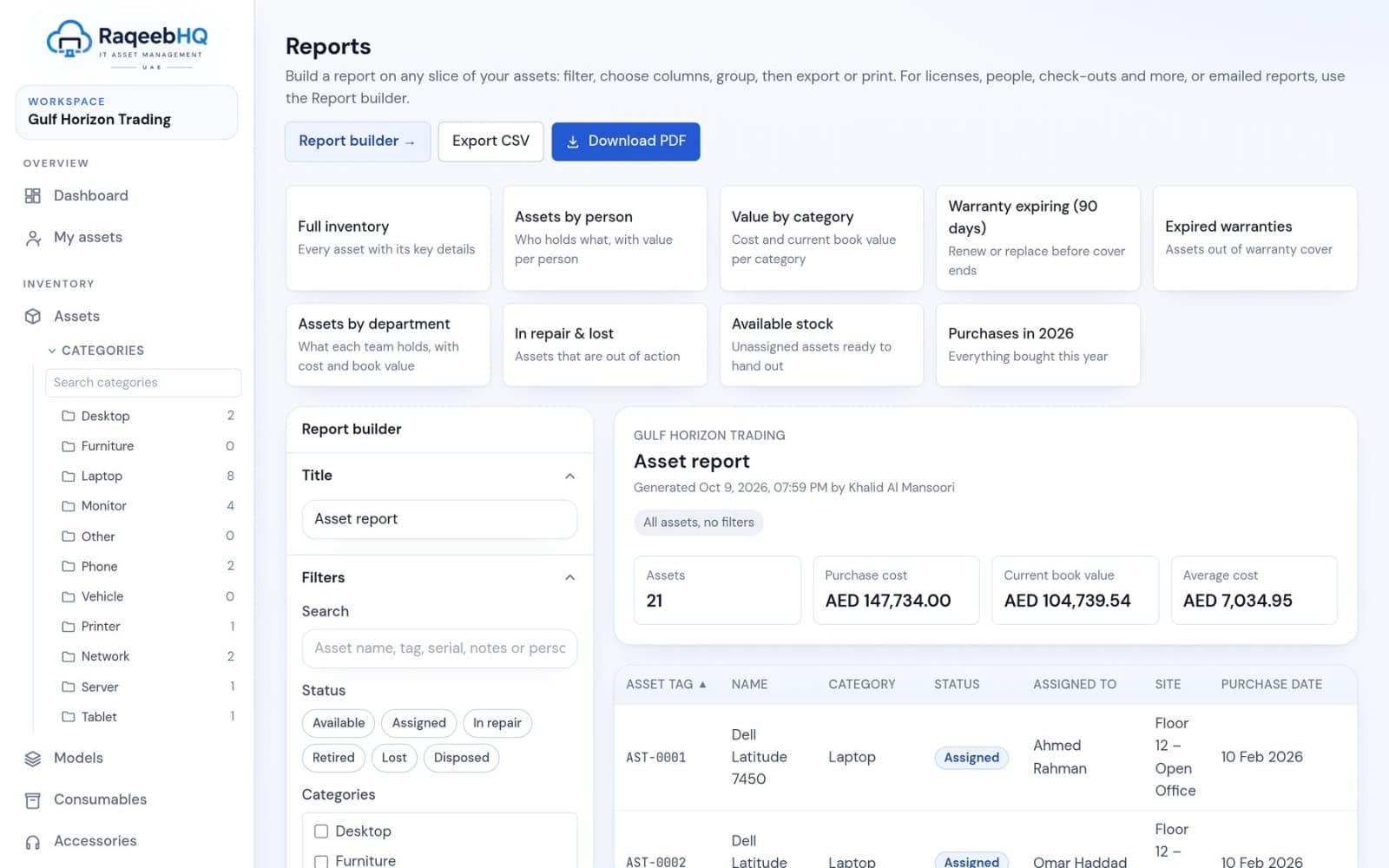The image size is (1389, 868).
Task: Click the Server category folder icon
Action: [x=68, y=687]
